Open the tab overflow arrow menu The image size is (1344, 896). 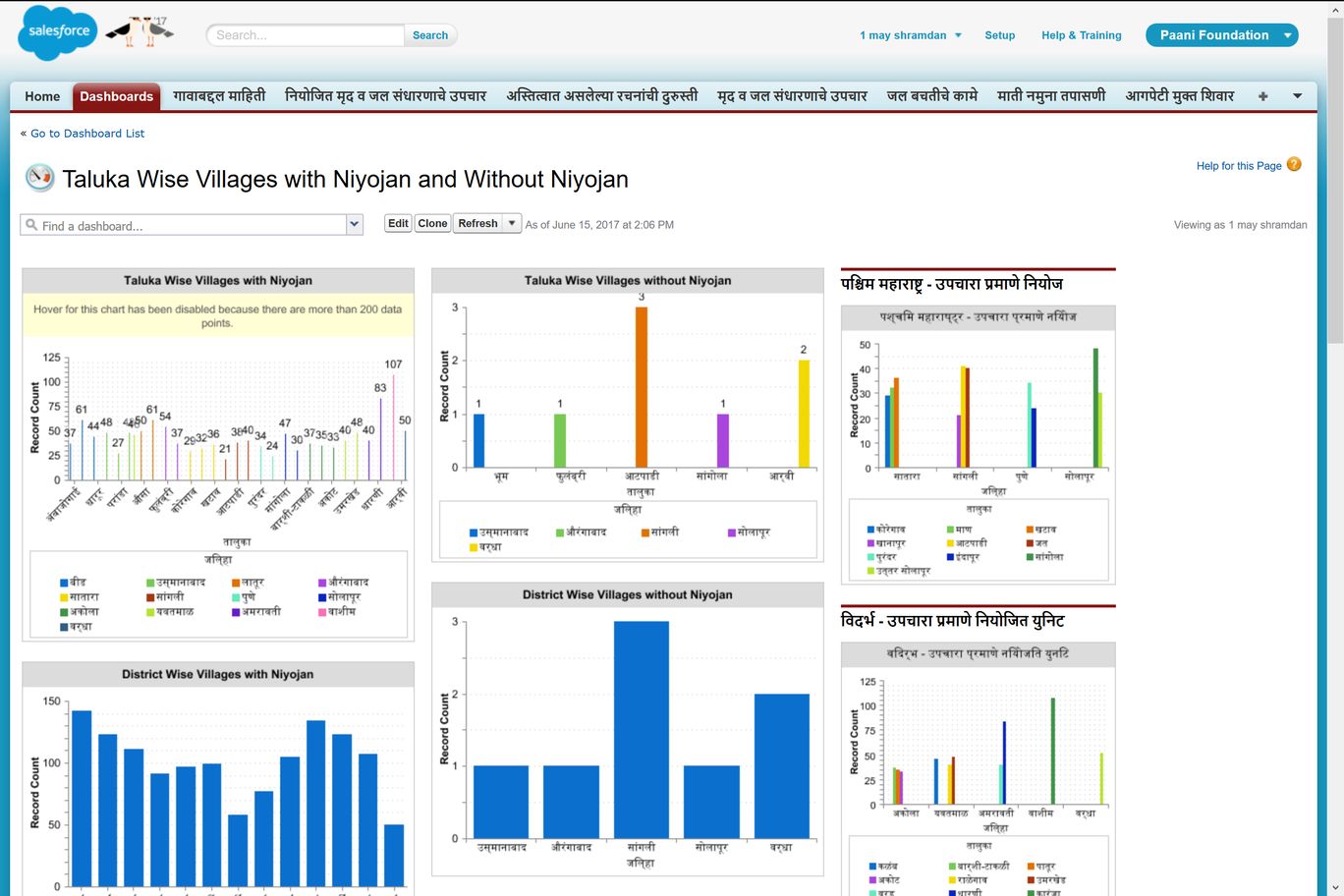1297,96
